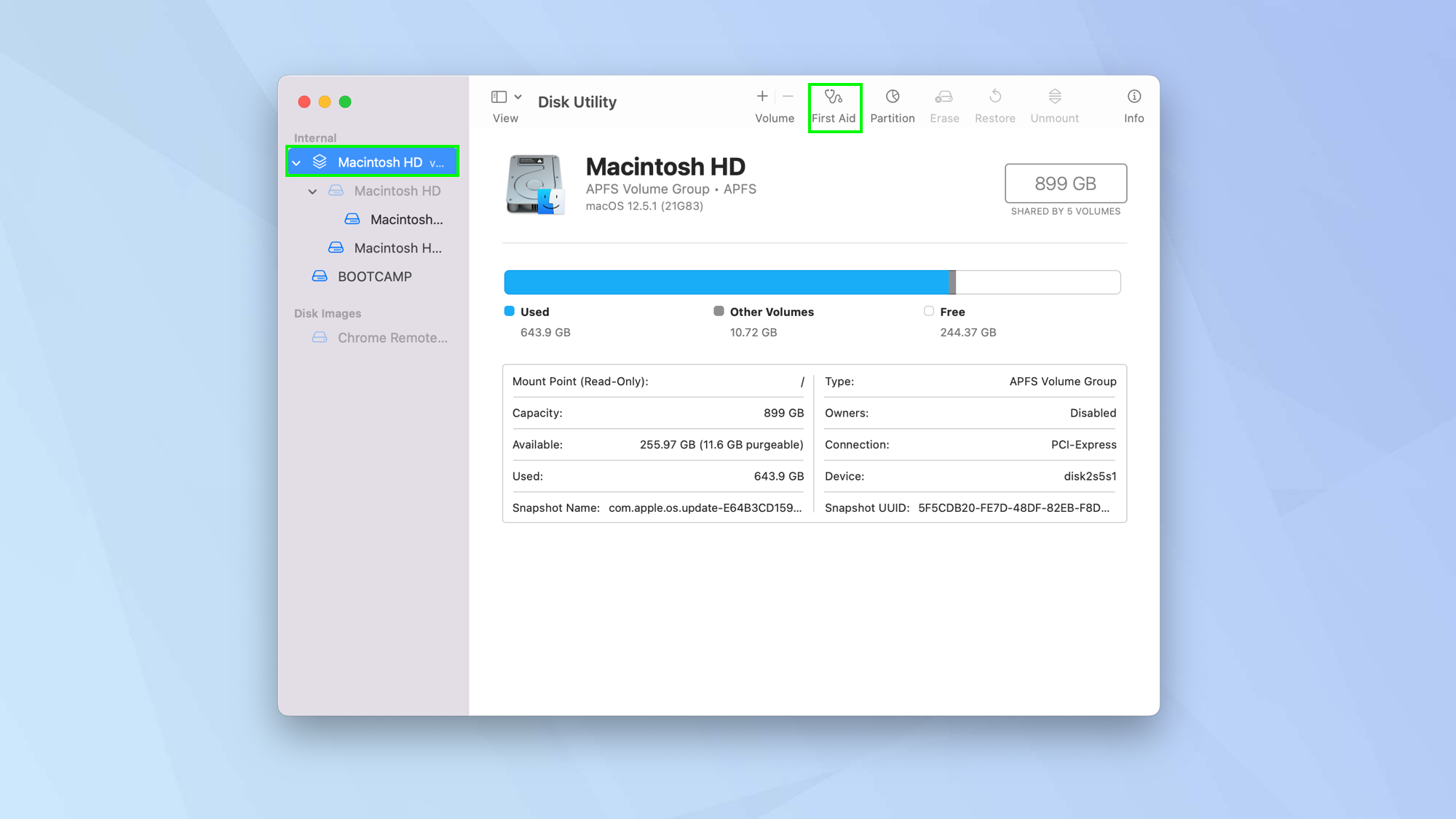
Task: Click the 899 GB capacity box
Action: (1065, 183)
